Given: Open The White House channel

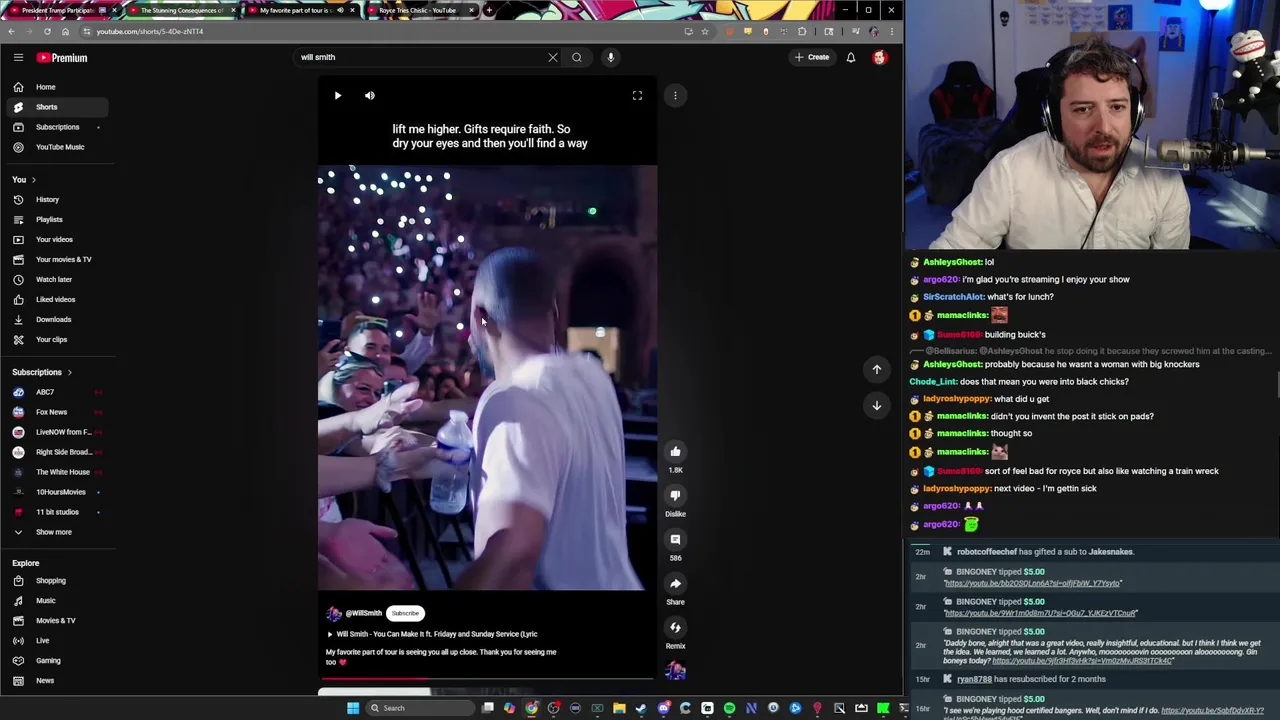Looking at the screenshot, I should [x=58, y=472].
